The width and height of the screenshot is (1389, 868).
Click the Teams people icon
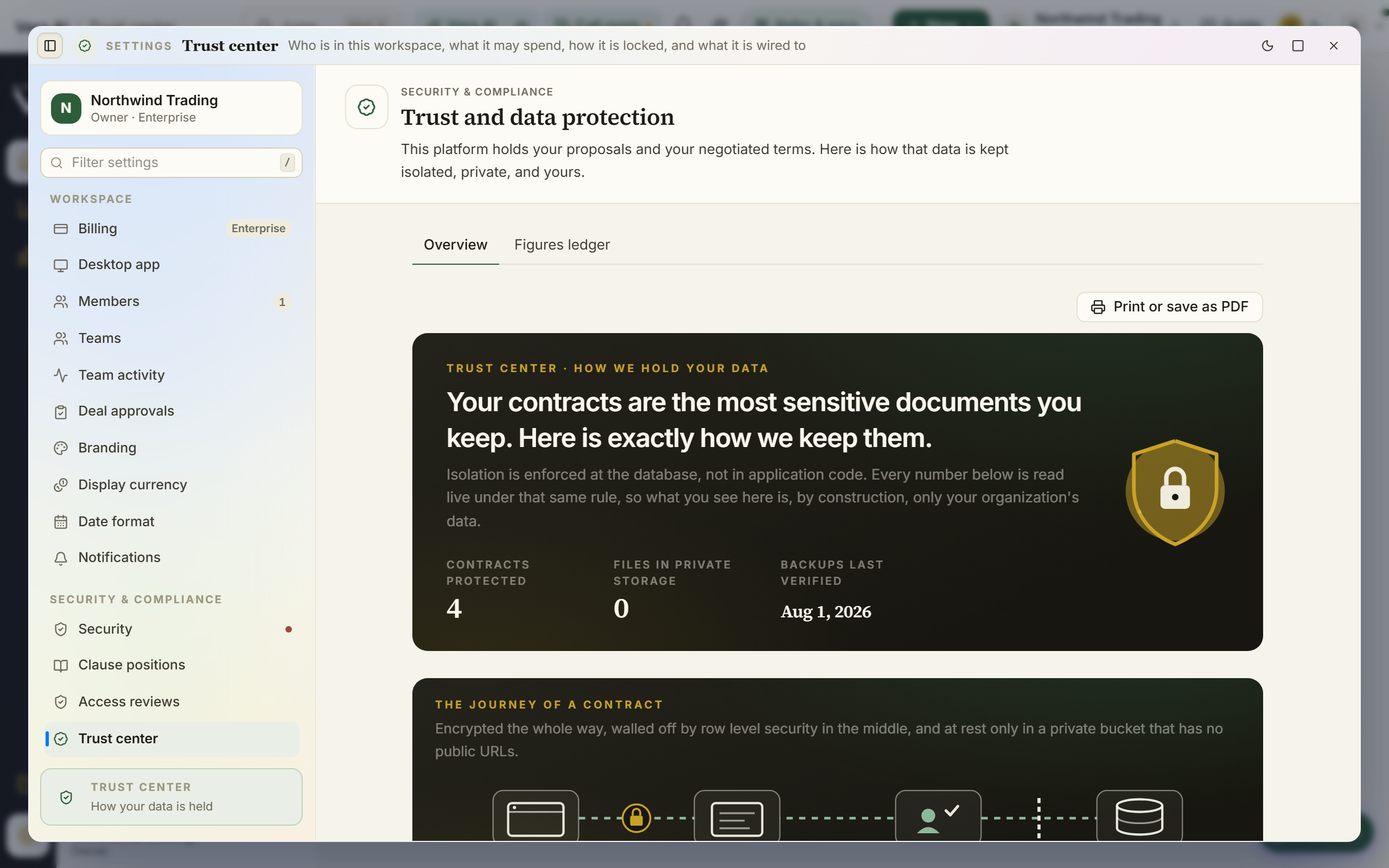61,338
